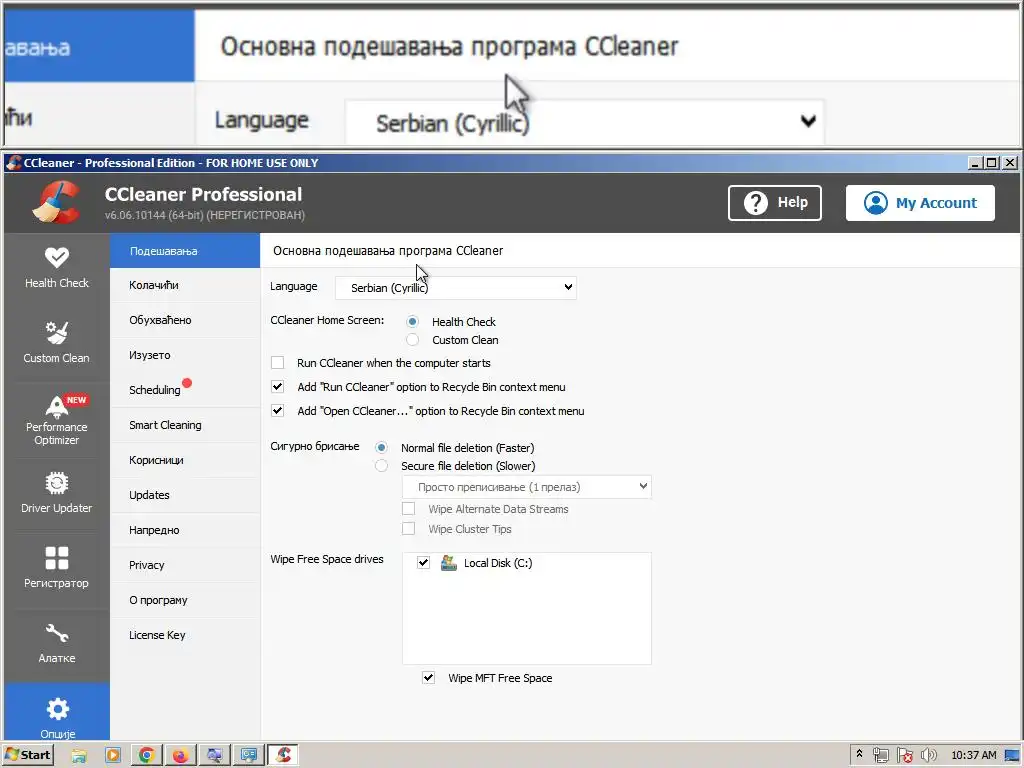Open My Account
The height and width of the screenshot is (768, 1024).
pyautogui.click(x=920, y=202)
